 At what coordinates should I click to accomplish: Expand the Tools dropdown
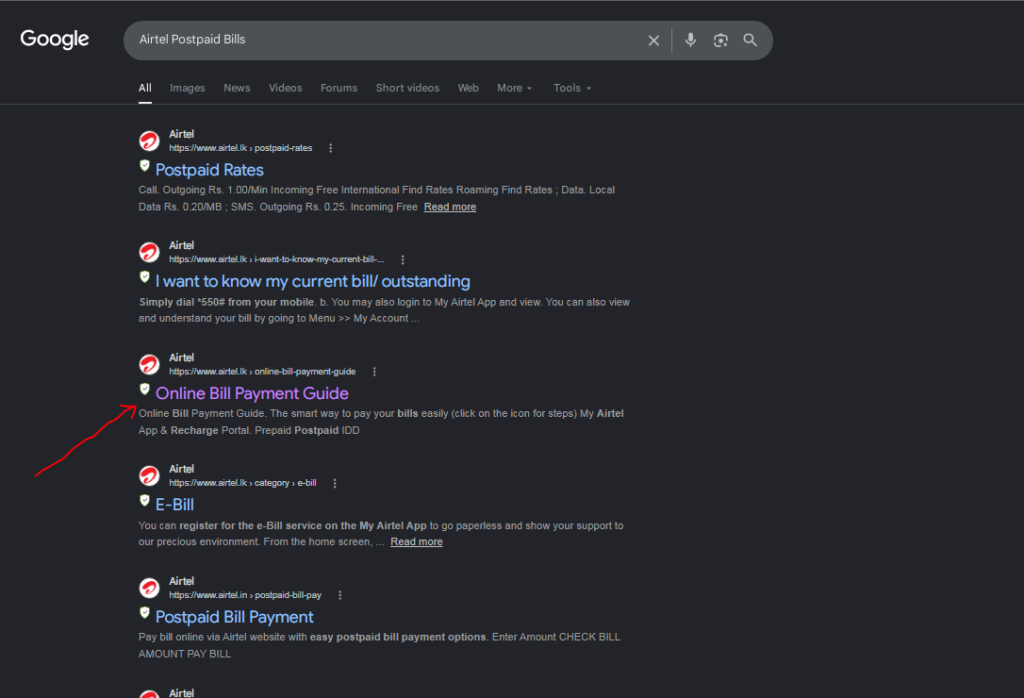click(572, 88)
